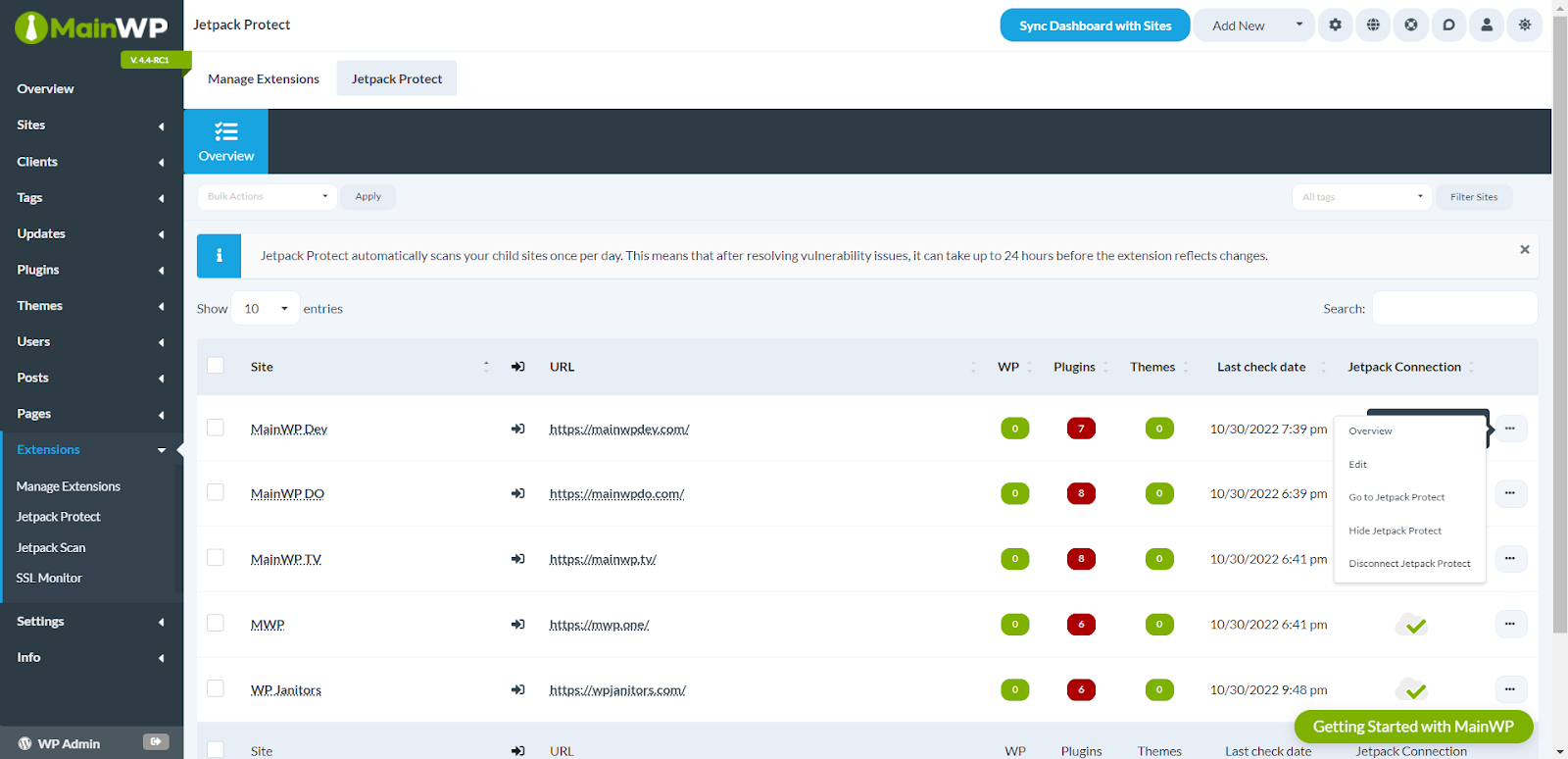This screenshot has height=759, width=1568.
Task: Click Plugins badge 7 for MainWP Dev
Action: (x=1081, y=429)
